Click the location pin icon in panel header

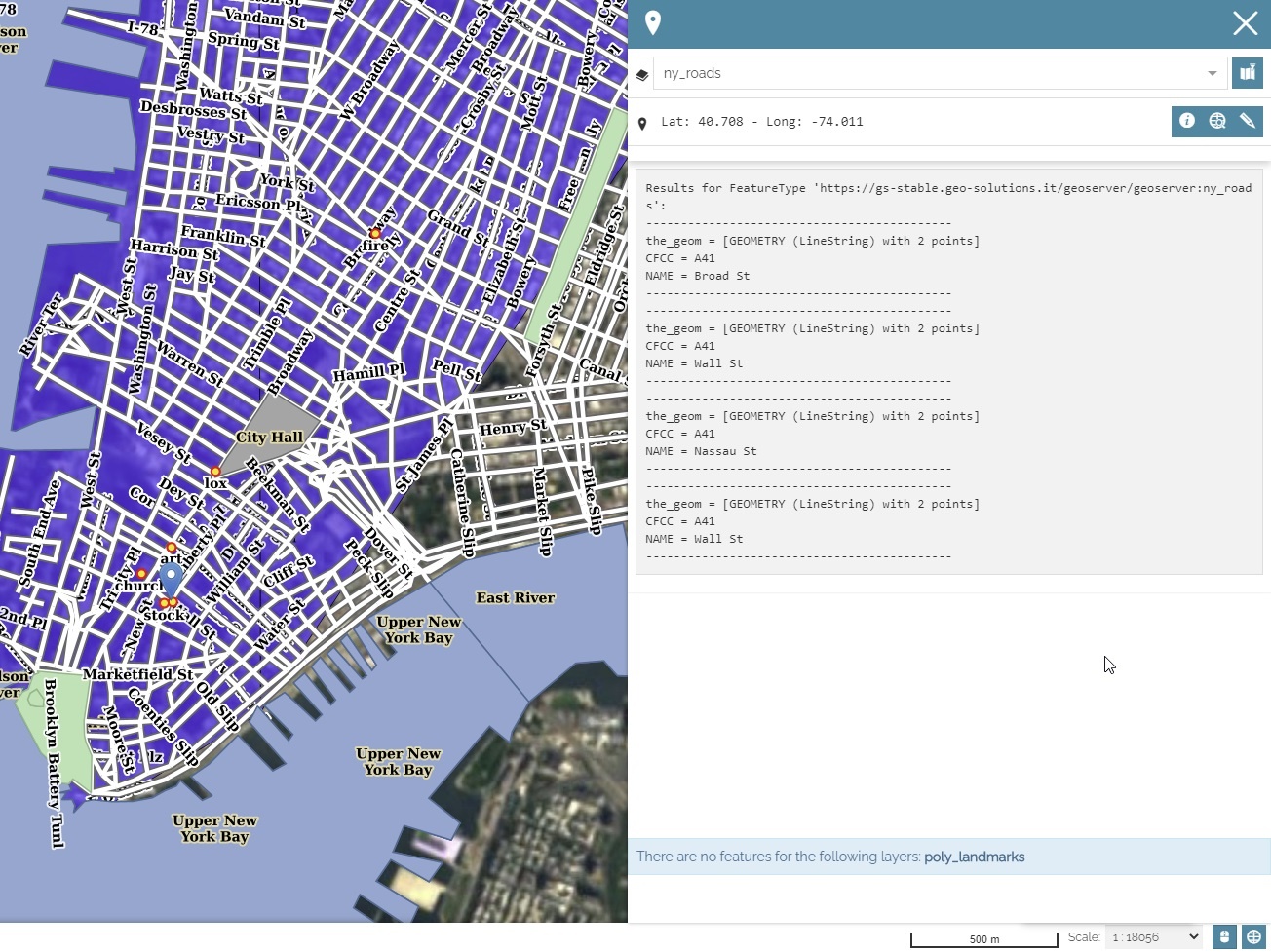click(x=653, y=22)
